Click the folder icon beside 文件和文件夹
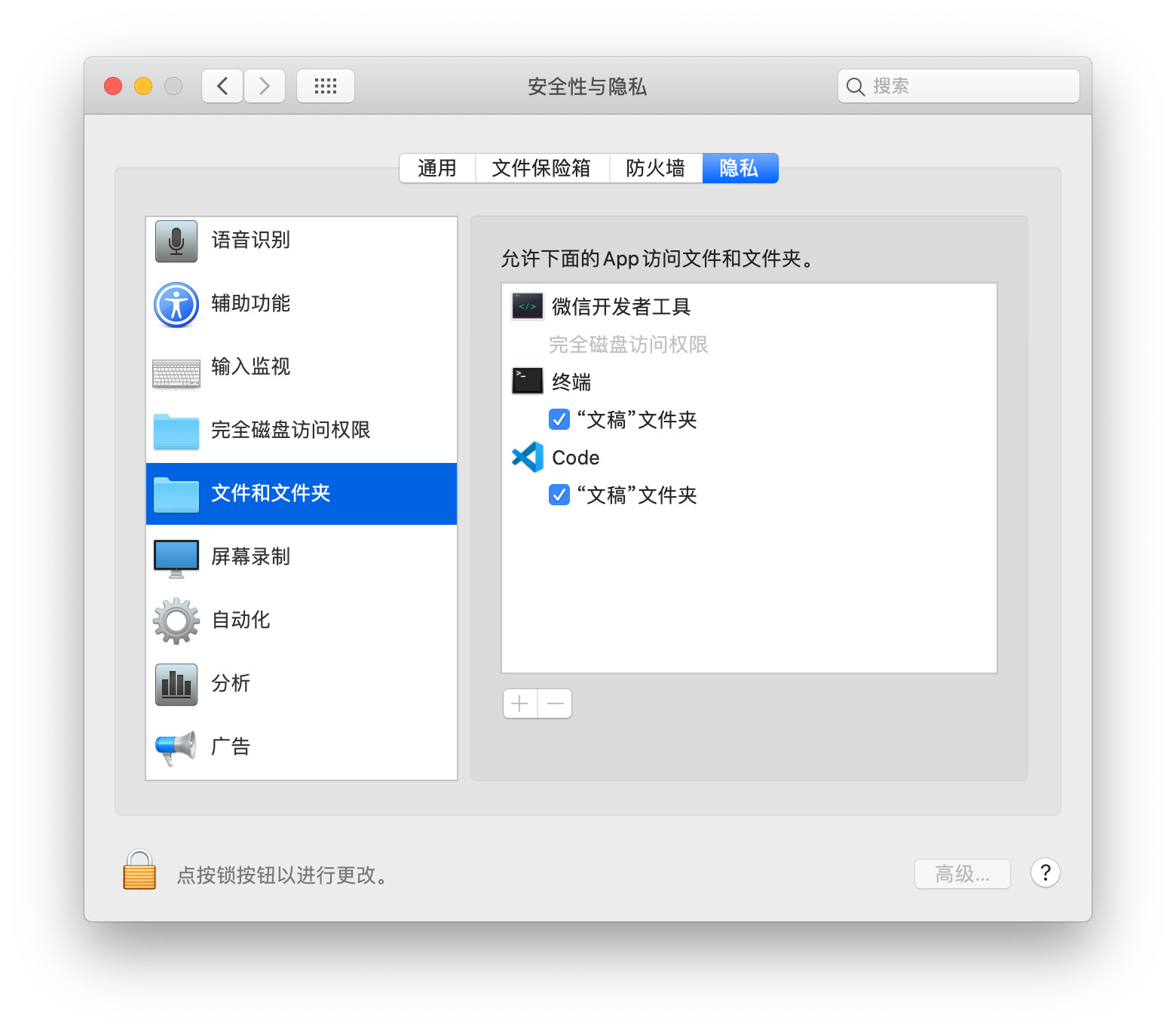 (x=176, y=495)
